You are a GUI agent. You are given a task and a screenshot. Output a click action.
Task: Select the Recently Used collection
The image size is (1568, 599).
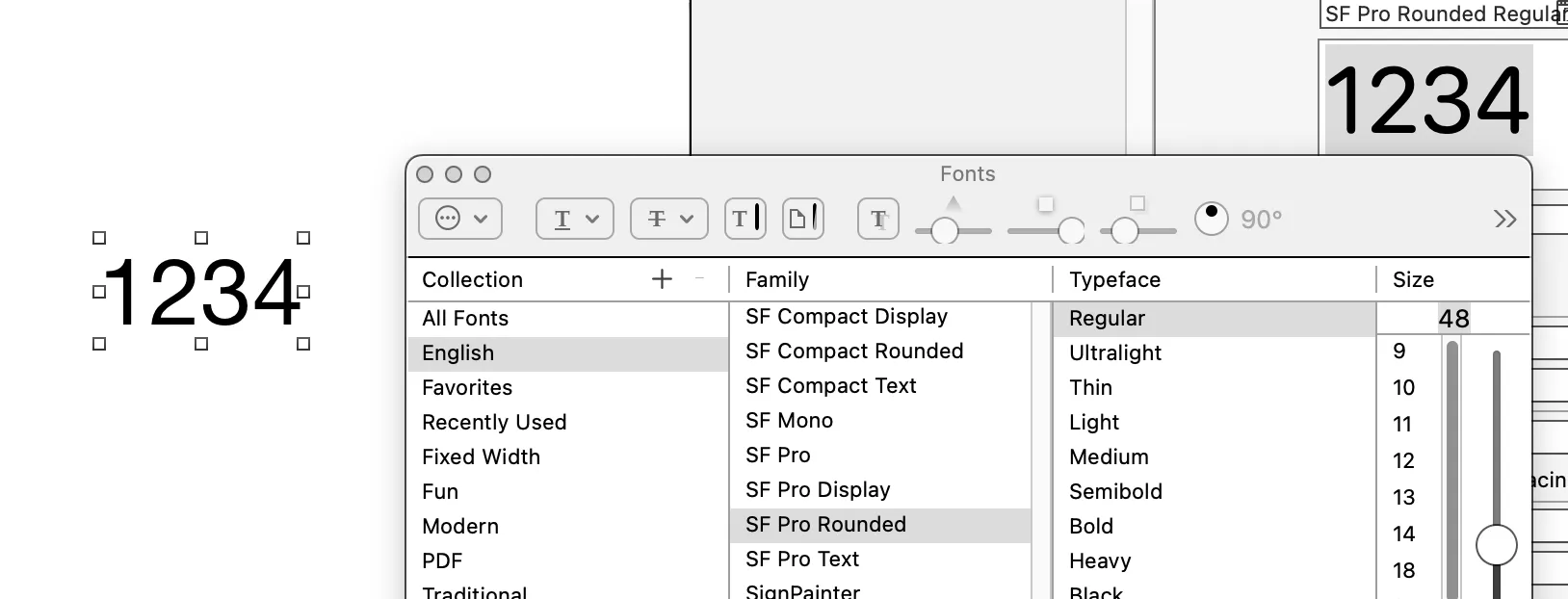pyautogui.click(x=568, y=422)
